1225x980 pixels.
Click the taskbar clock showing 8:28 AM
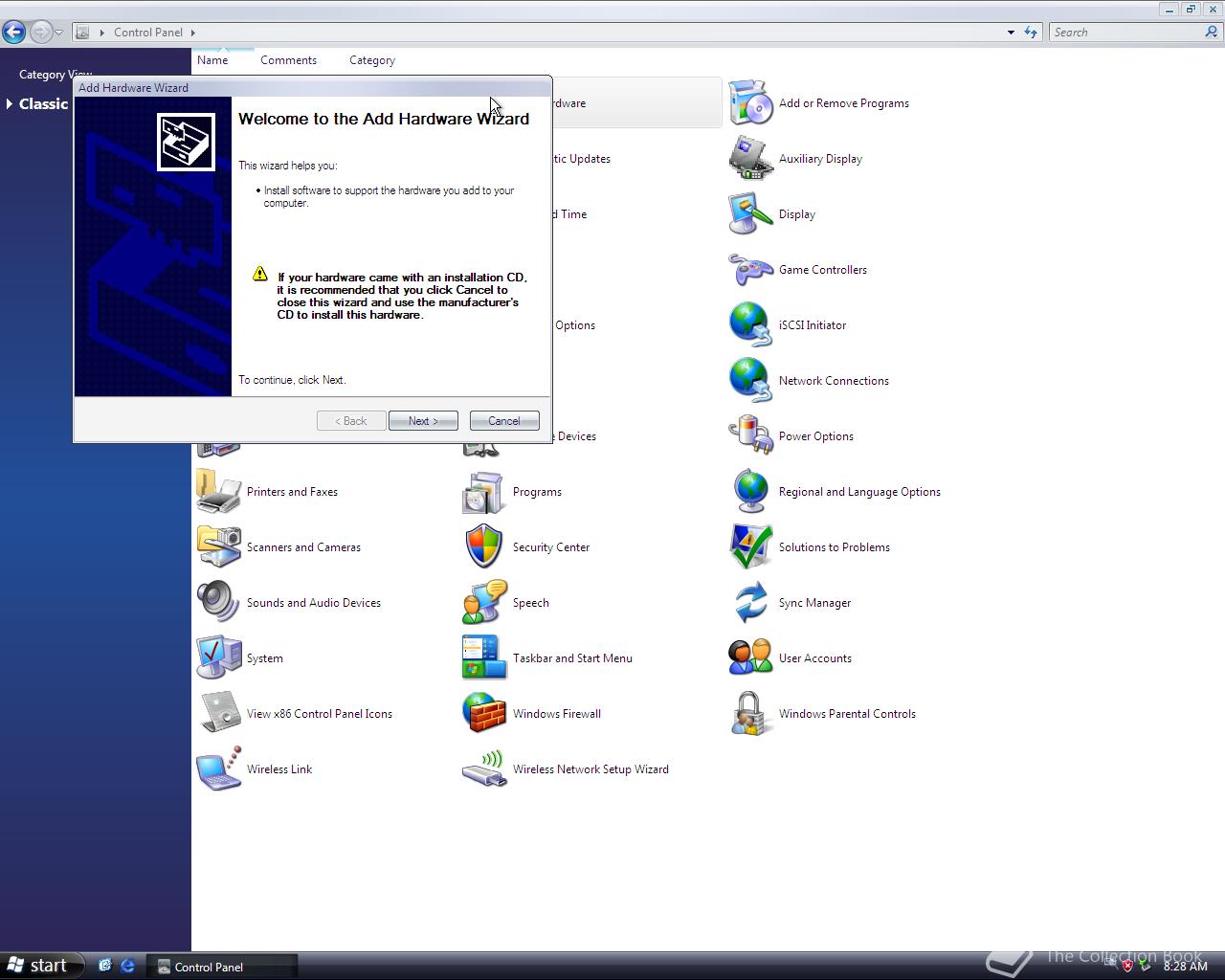coord(1185,967)
